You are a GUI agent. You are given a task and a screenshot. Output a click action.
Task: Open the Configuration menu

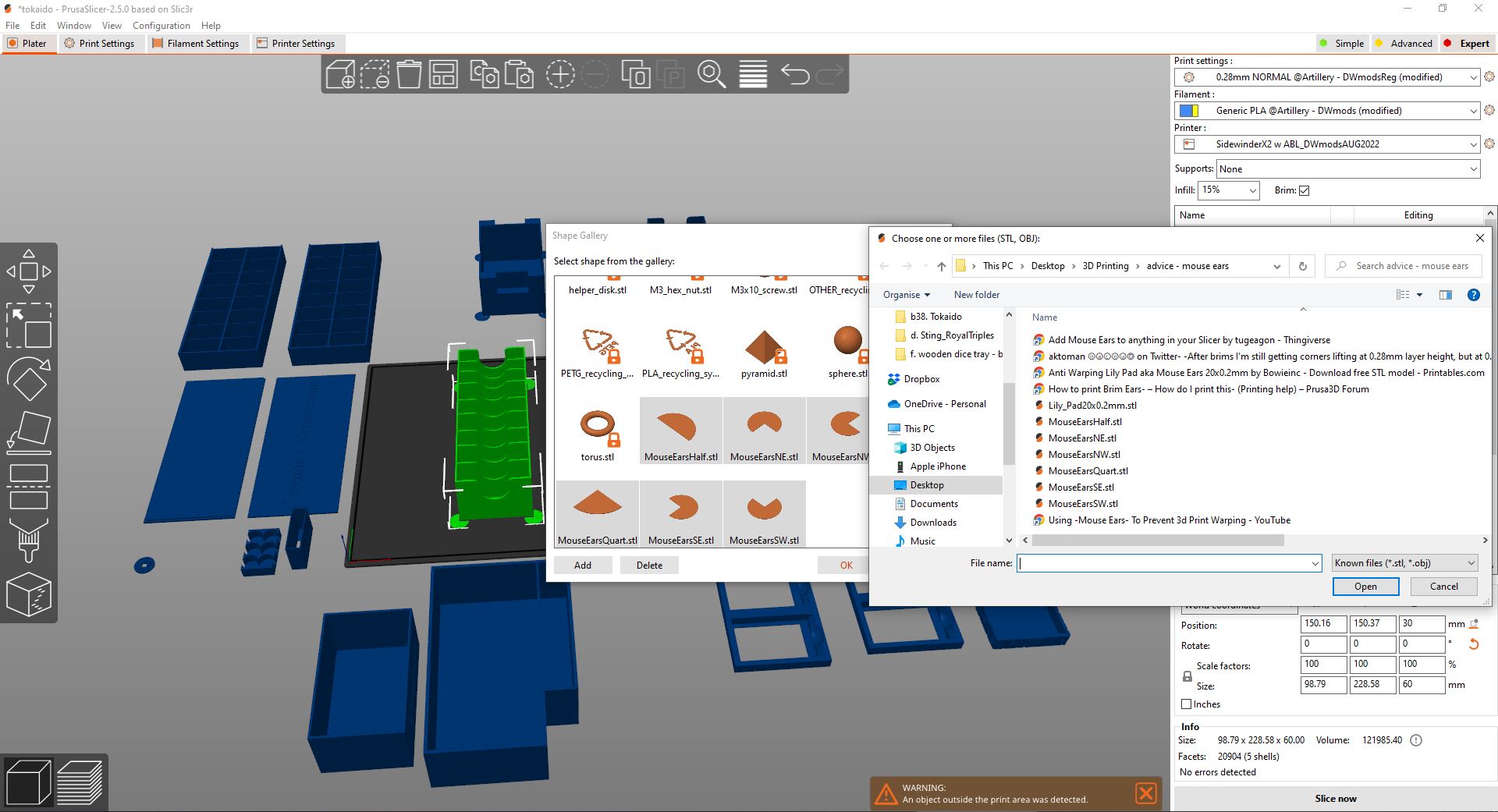(161, 26)
